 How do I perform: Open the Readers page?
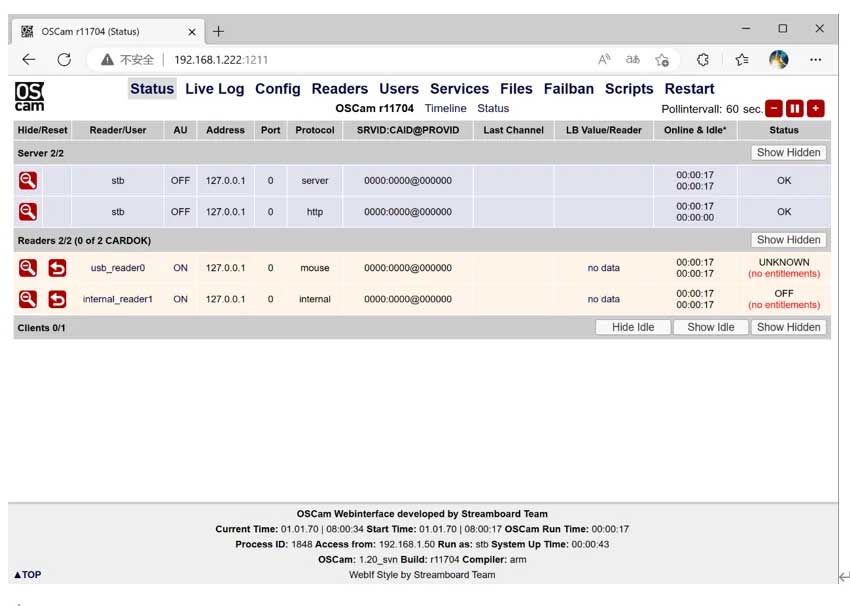coord(340,89)
